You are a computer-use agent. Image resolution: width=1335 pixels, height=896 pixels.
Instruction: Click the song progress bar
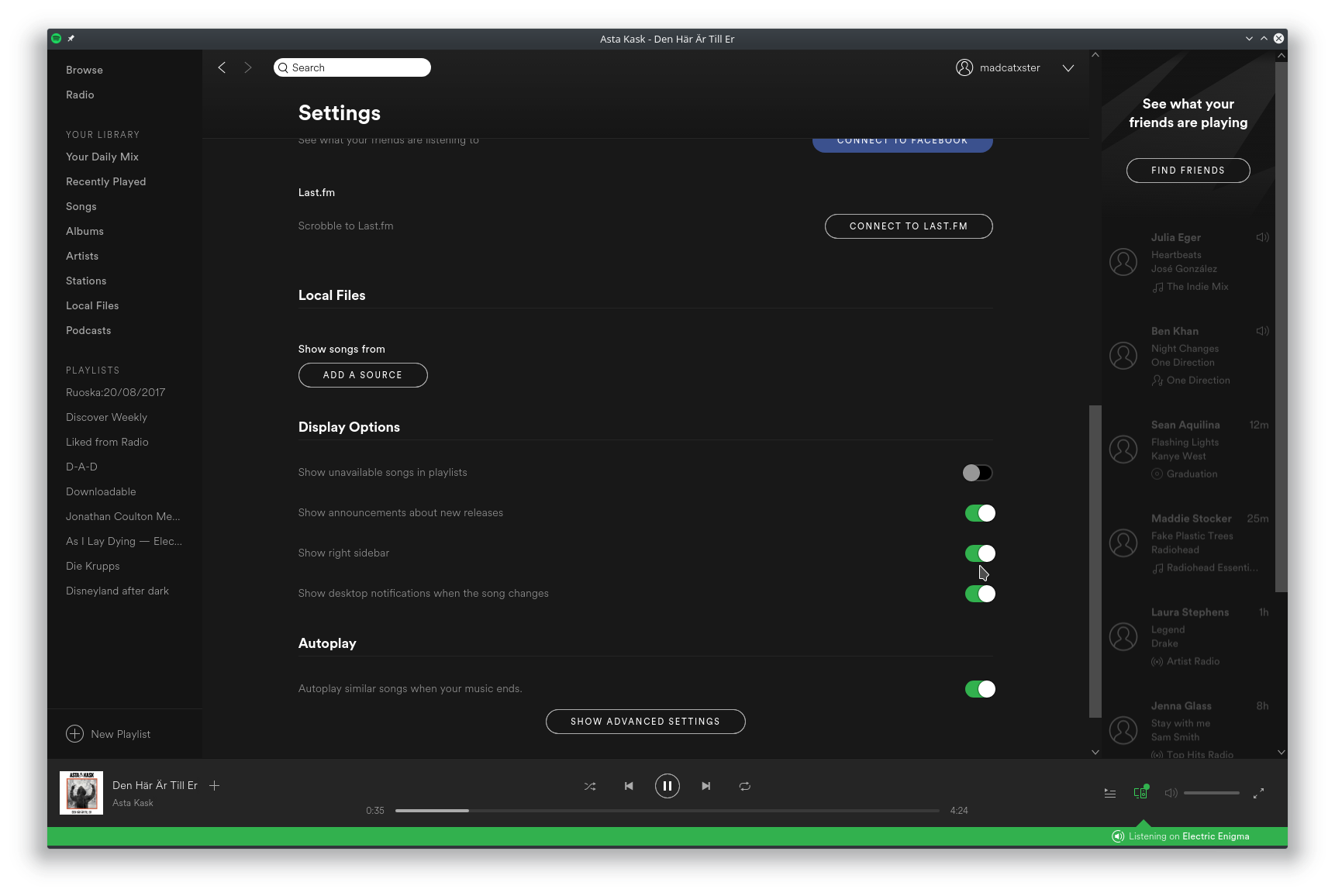point(667,811)
